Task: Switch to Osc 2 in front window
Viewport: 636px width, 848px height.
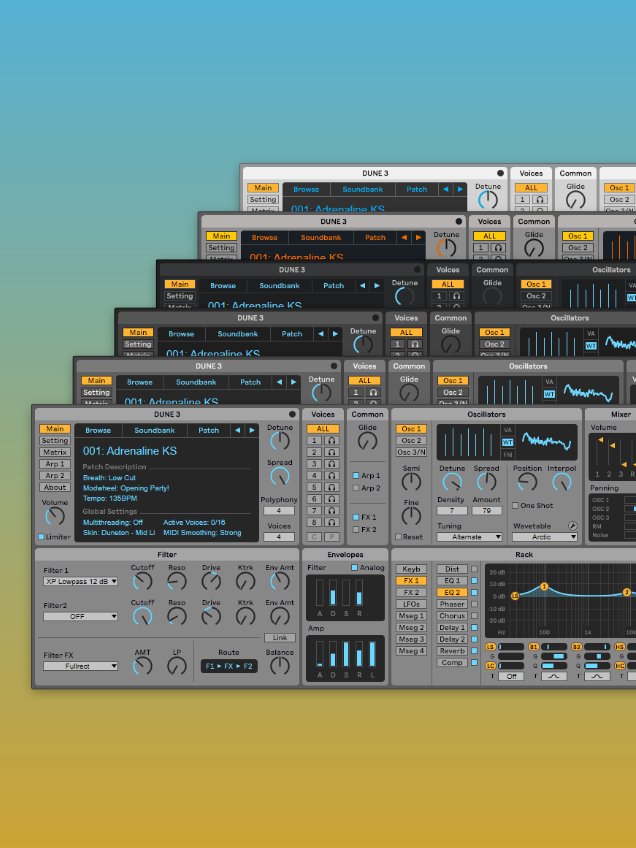Action: [411, 441]
